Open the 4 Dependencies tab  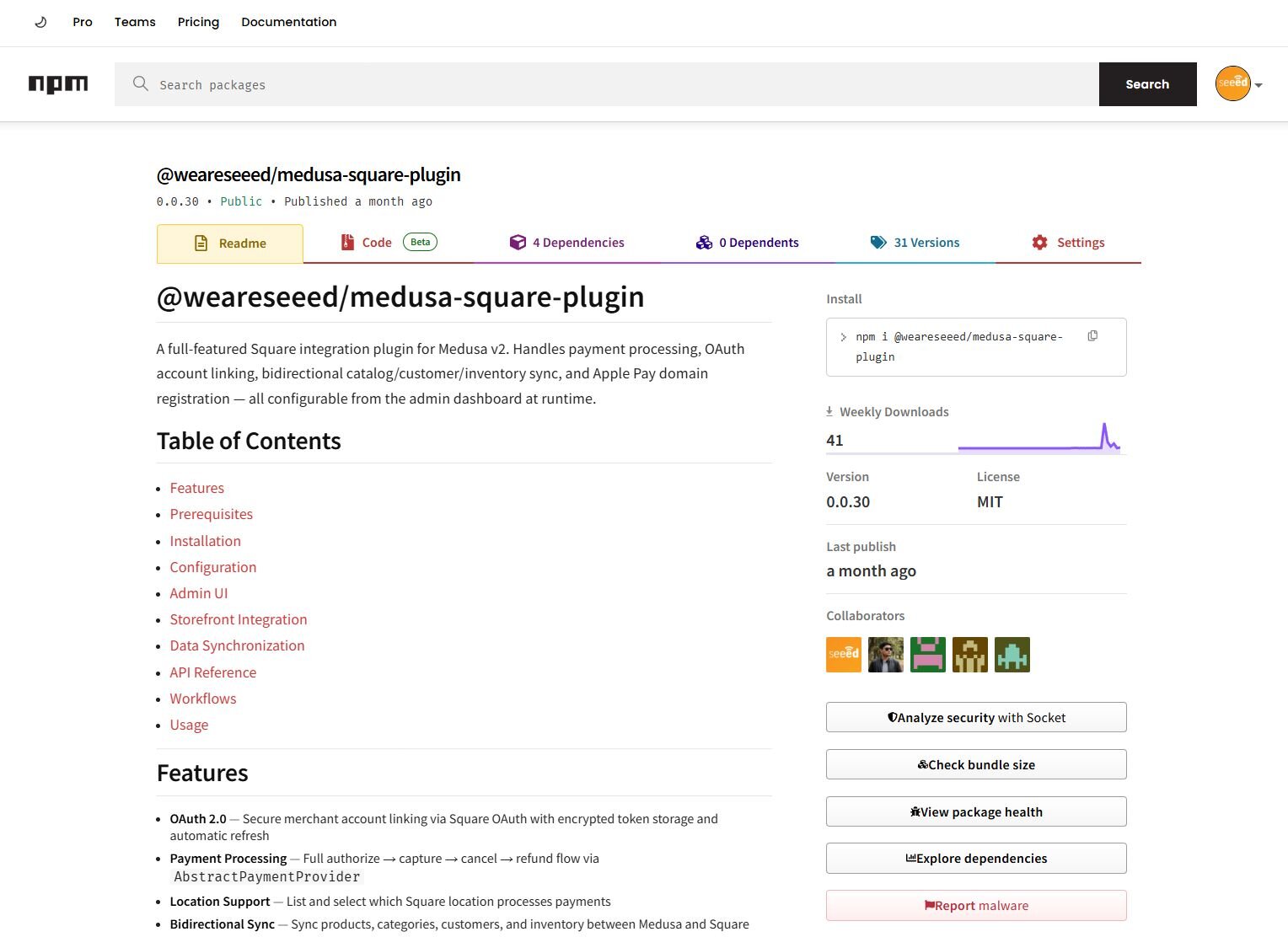click(566, 243)
